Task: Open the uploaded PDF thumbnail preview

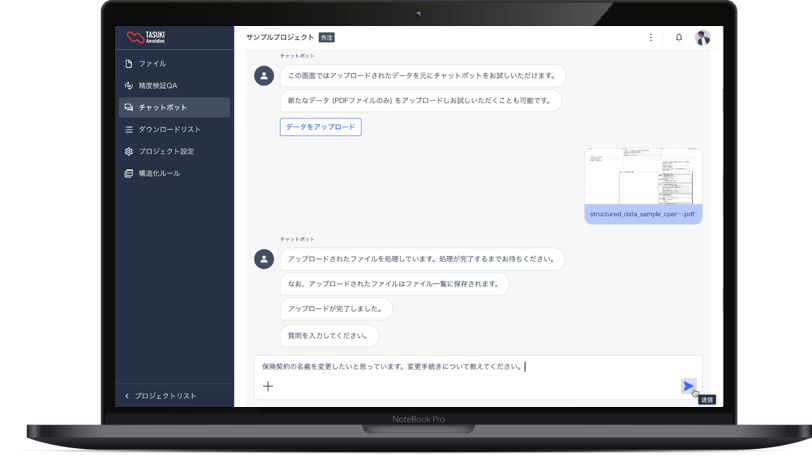Action: coord(643,177)
